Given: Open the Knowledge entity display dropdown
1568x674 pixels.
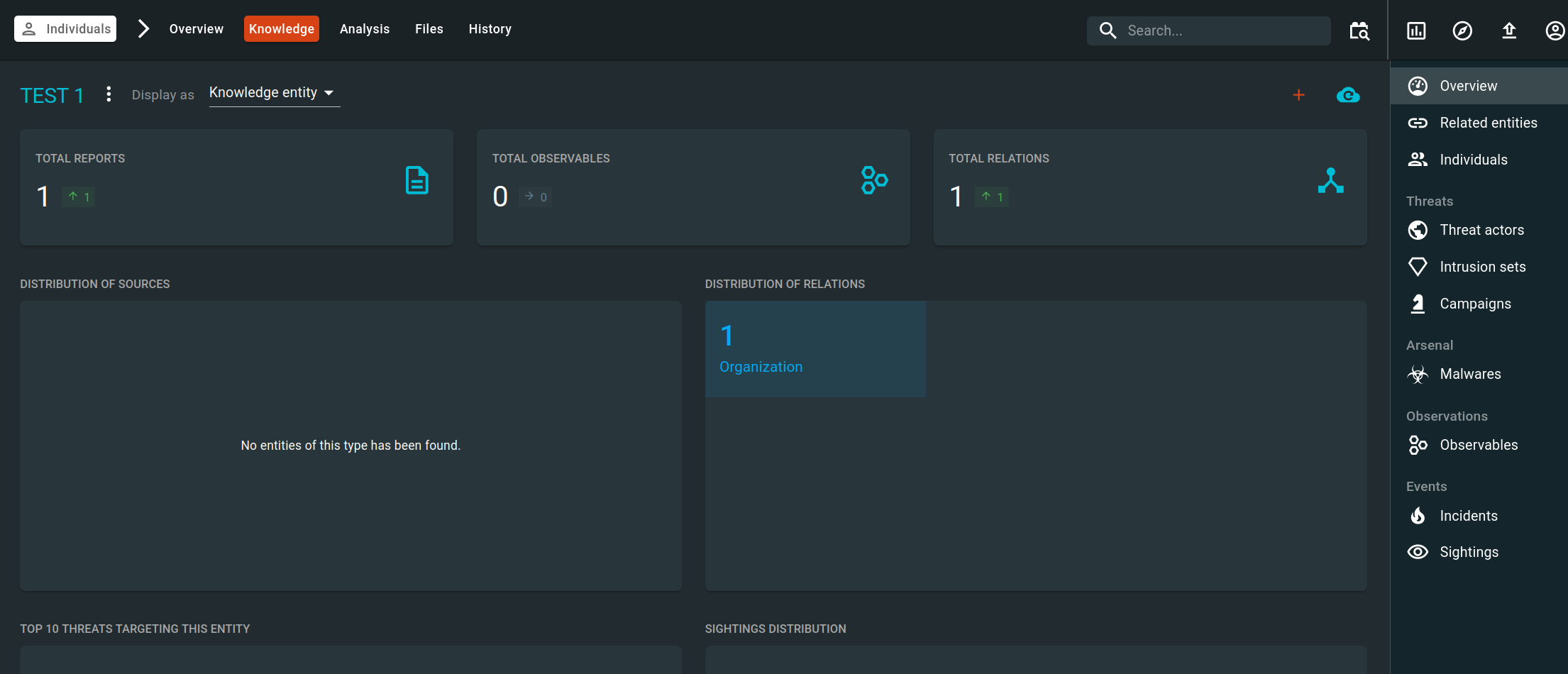Looking at the screenshot, I should (x=275, y=93).
